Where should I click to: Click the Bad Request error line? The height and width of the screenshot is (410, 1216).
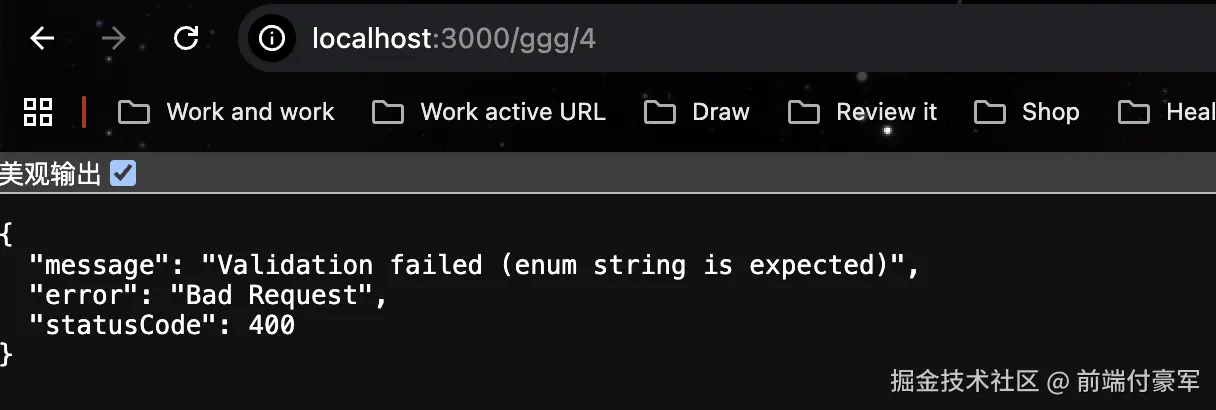(208, 295)
